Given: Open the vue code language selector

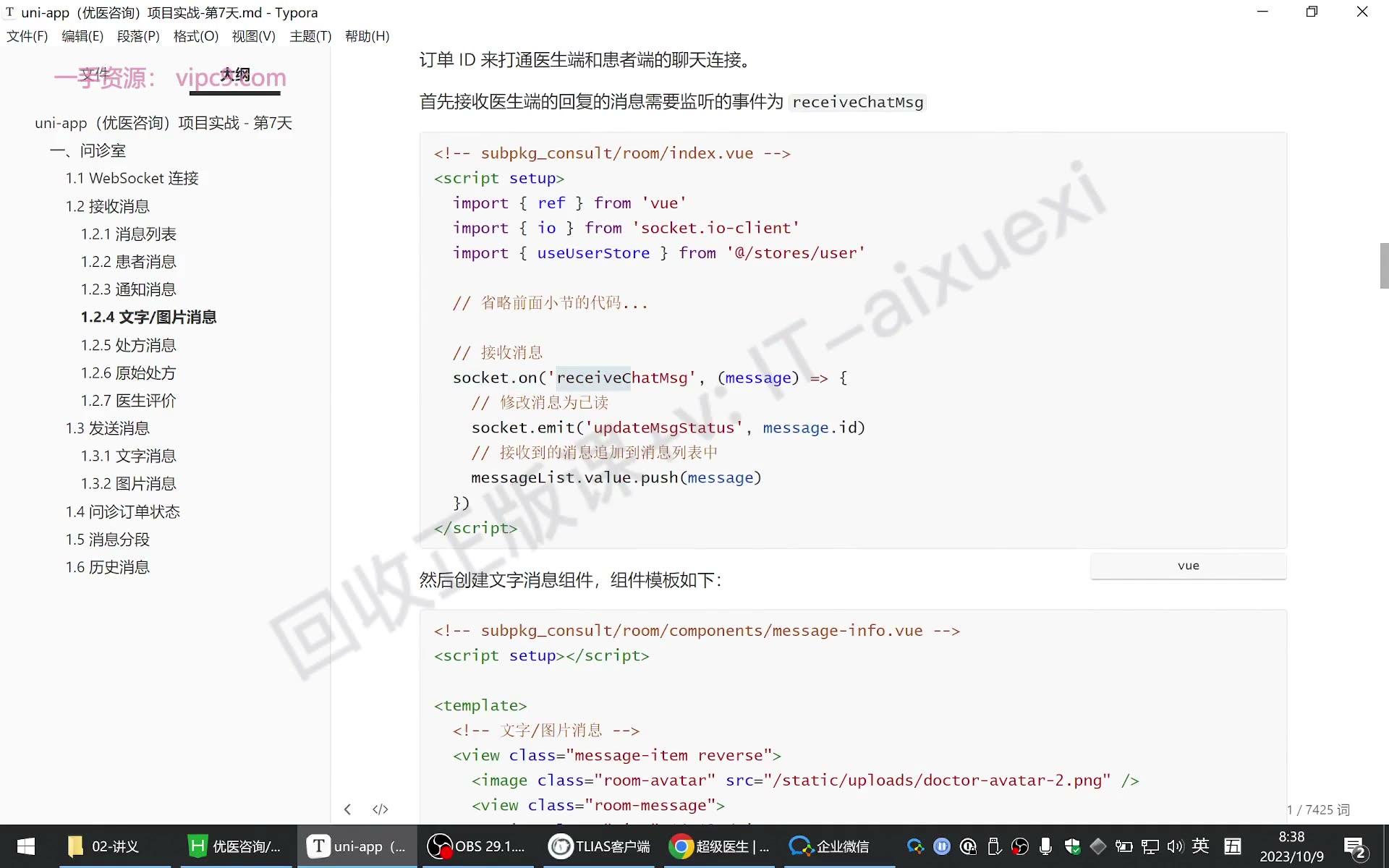Looking at the screenshot, I should point(1189,566).
